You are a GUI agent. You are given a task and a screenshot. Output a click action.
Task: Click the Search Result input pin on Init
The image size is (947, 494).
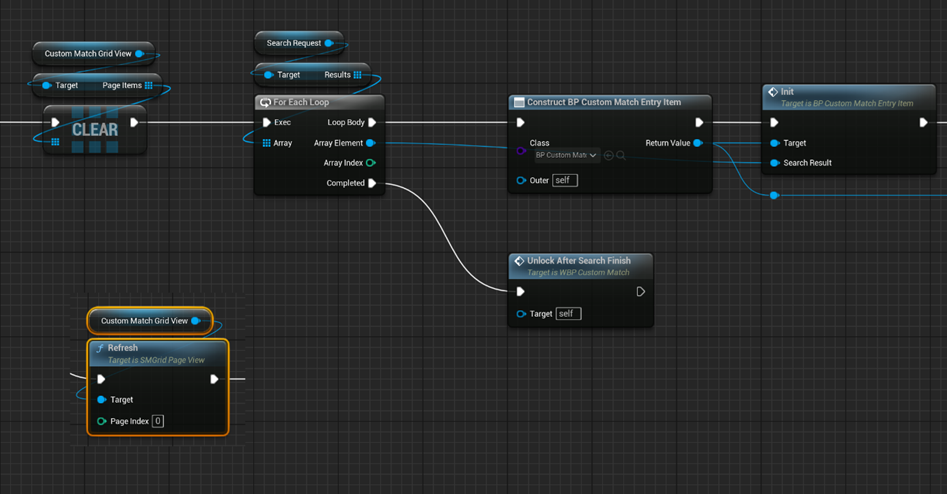(775, 163)
